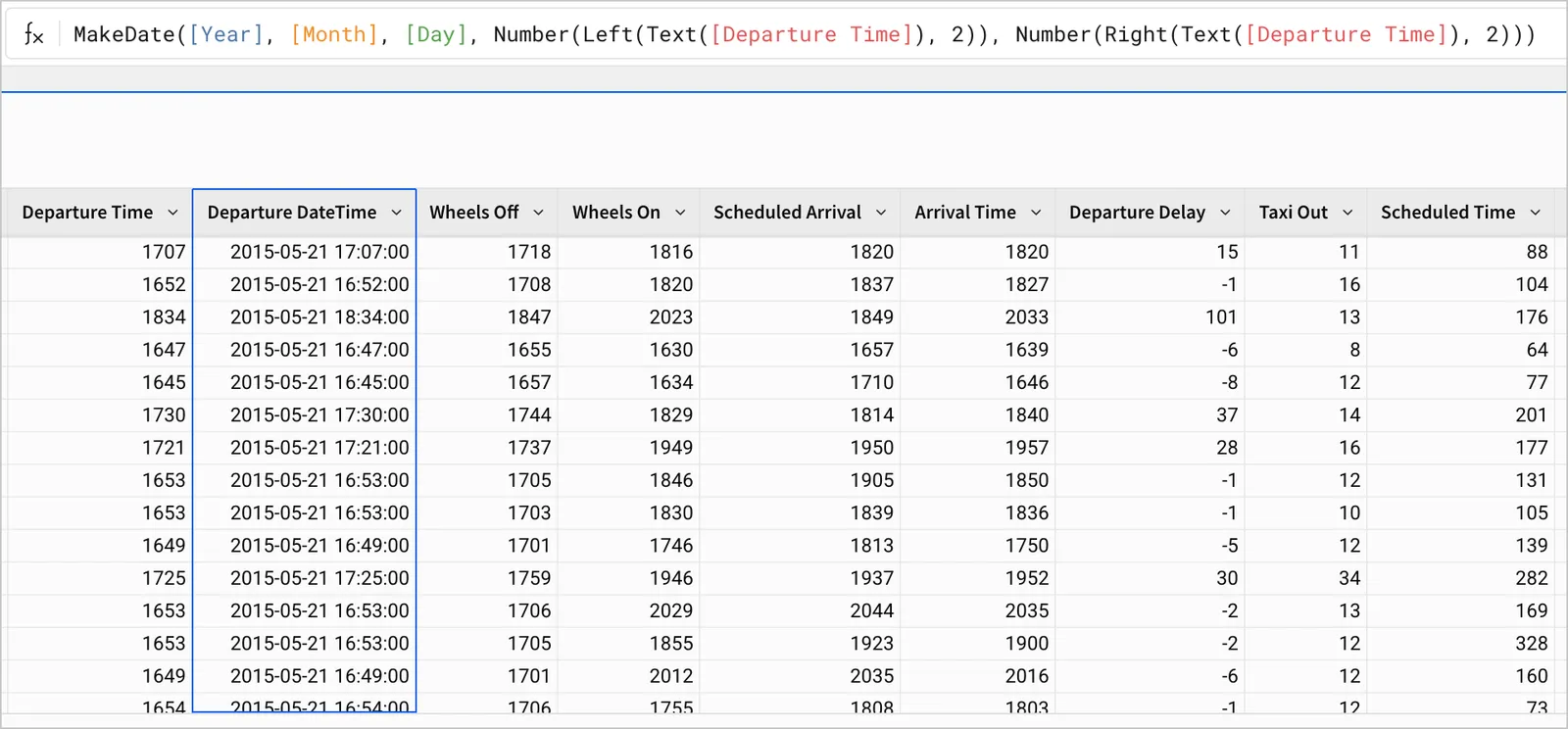1568x729 pixels.
Task: Click Departure Delay cell 101
Action: coord(1151,316)
